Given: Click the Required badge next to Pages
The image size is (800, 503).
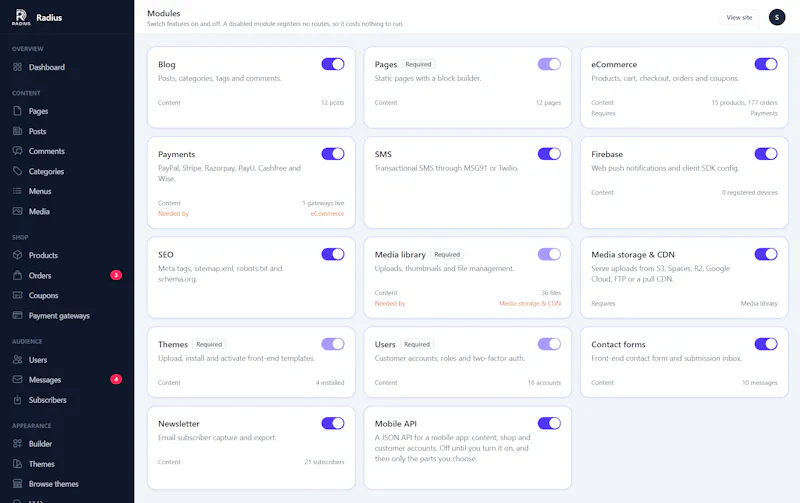Looking at the screenshot, I should coord(418,64).
